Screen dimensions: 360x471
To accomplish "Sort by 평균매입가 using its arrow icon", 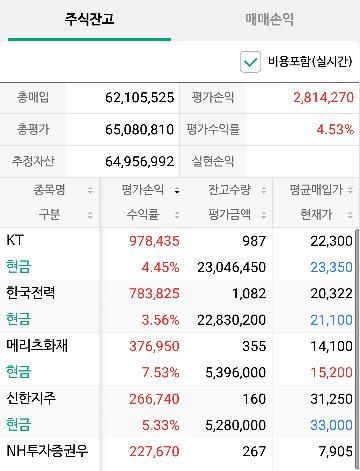I will [350, 190].
